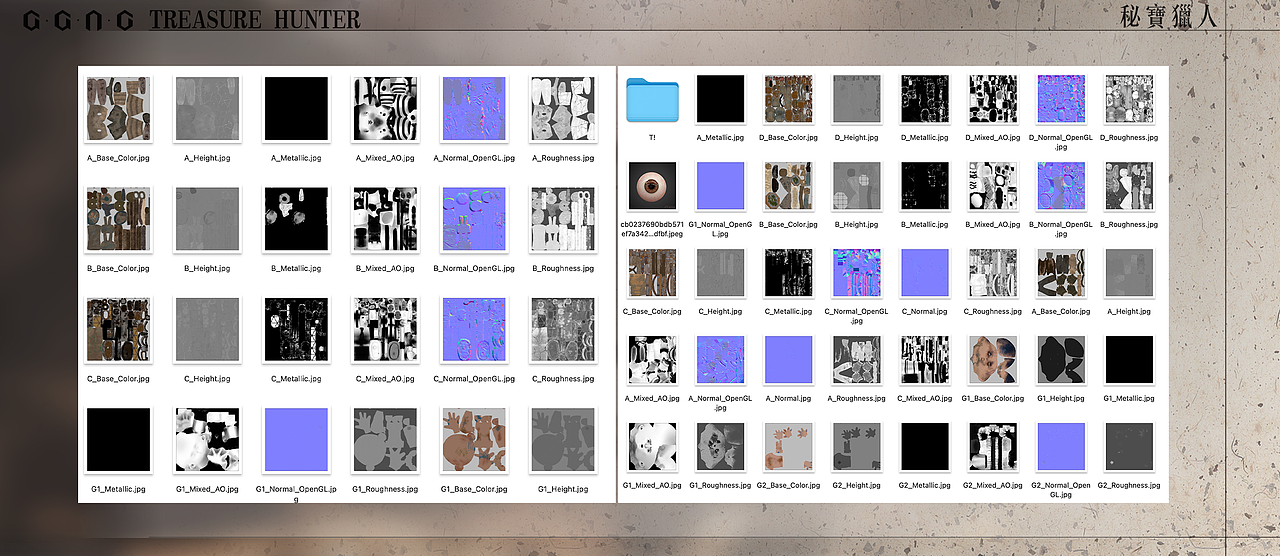This screenshot has width=1280, height=556.
Task: Click A_Mixed_AO.jpg file name in right window
Action: (652, 398)
